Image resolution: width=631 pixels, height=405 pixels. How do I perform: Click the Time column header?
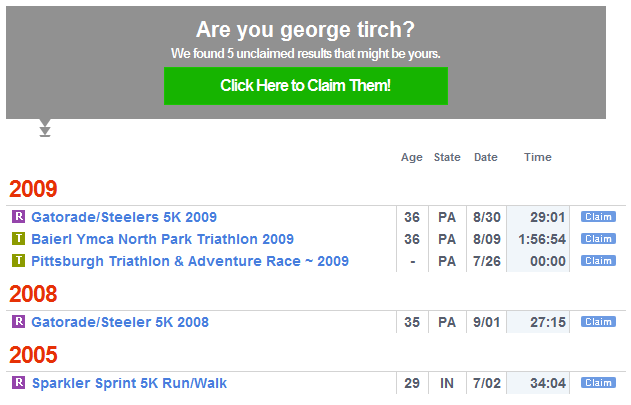tap(538, 157)
